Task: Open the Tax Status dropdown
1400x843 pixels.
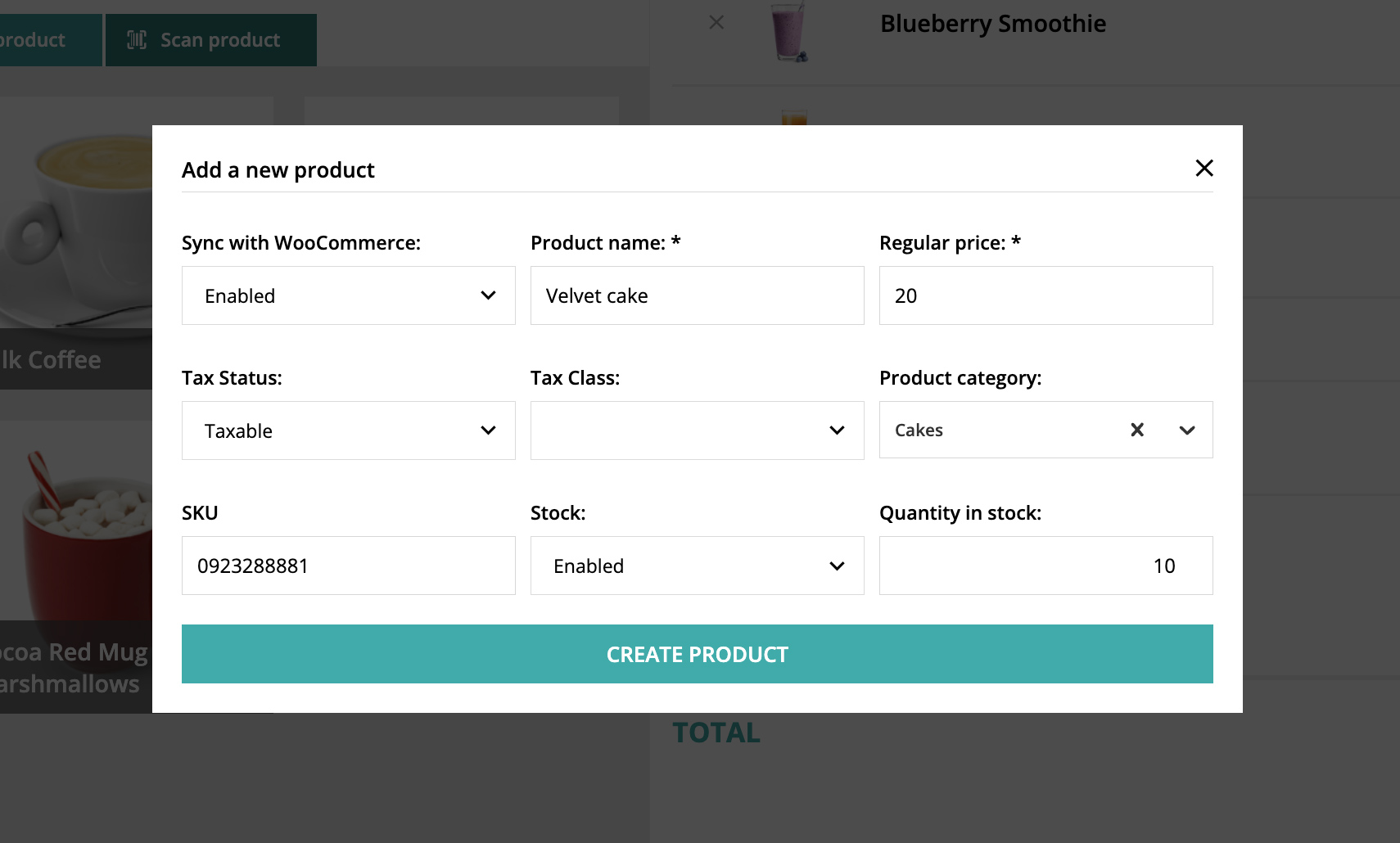Action: click(x=348, y=431)
